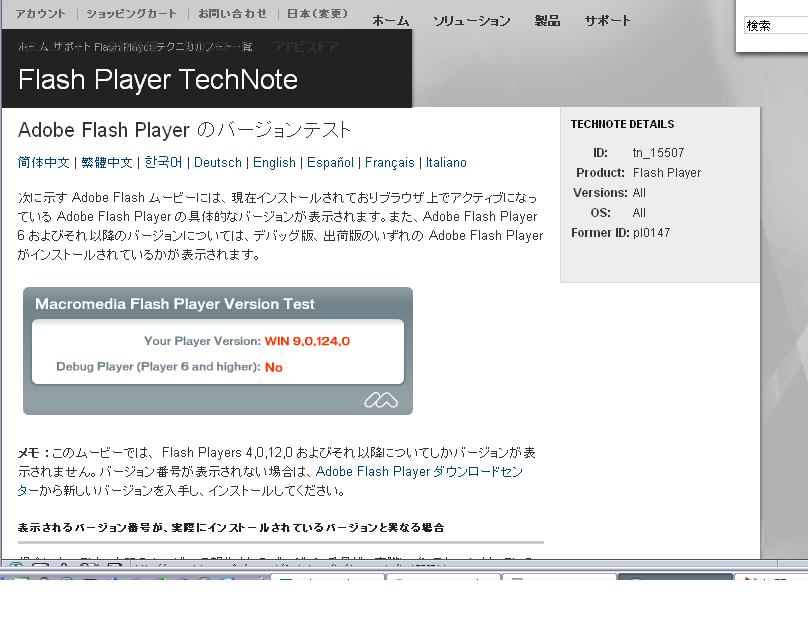
Task: Switch page language to Deutsch
Action: pyautogui.click(x=217, y=163)
